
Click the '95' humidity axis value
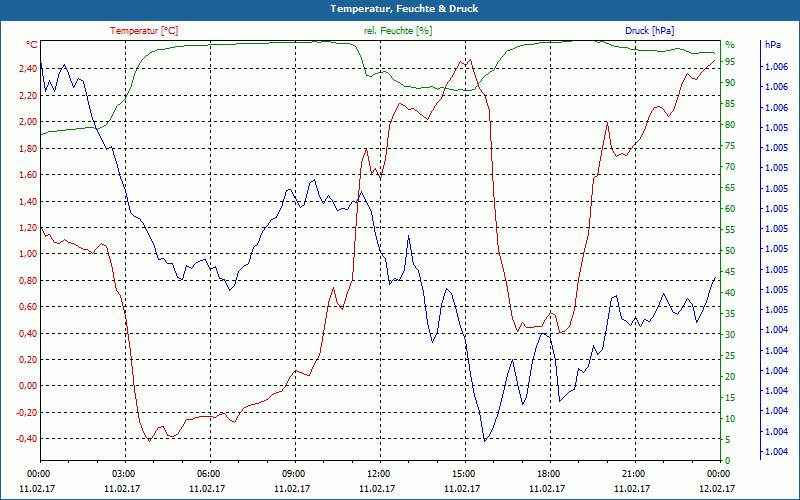[730, 62]
